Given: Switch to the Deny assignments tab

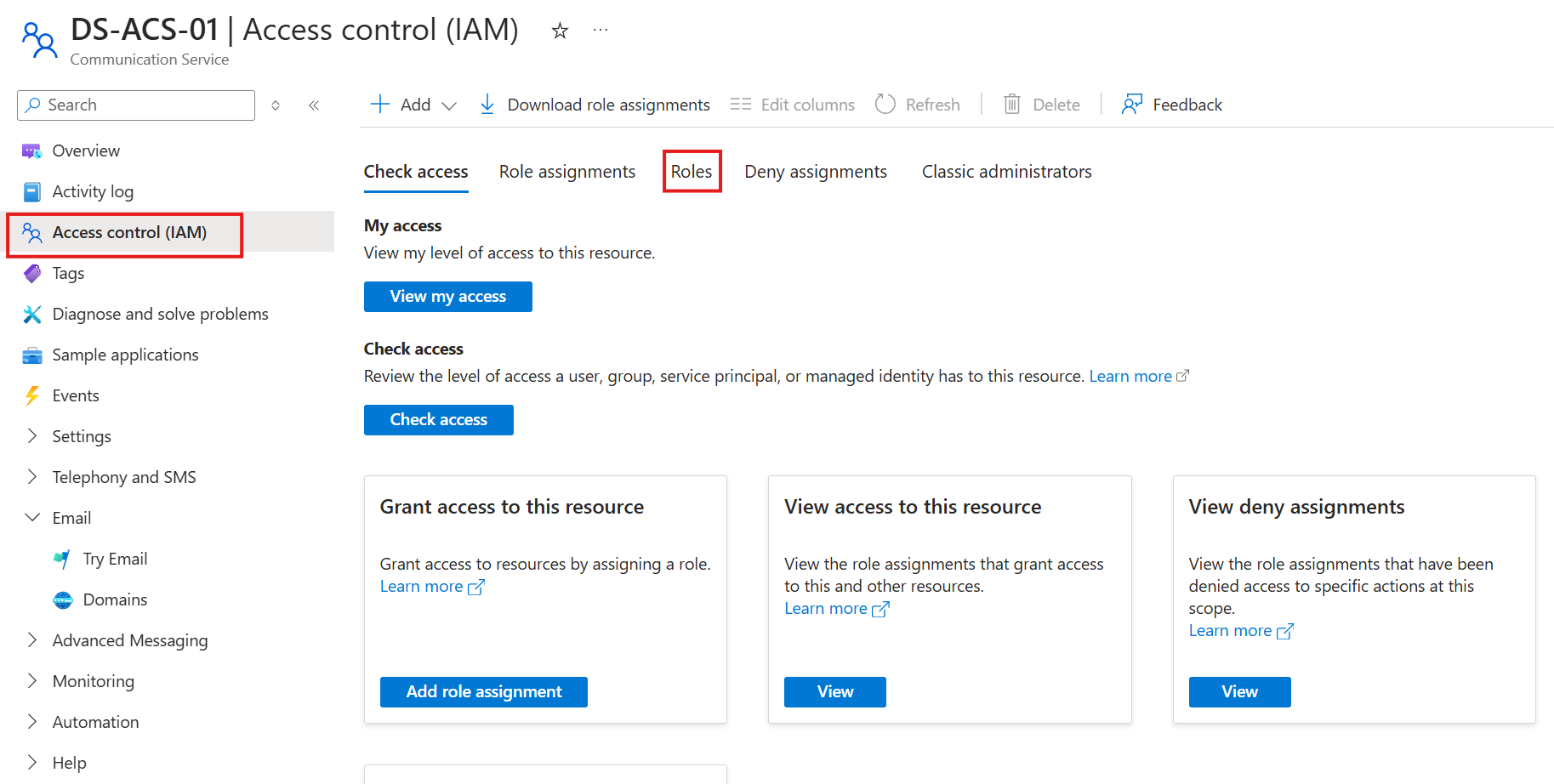Looking at the screenshot, I should pos(815,172).
